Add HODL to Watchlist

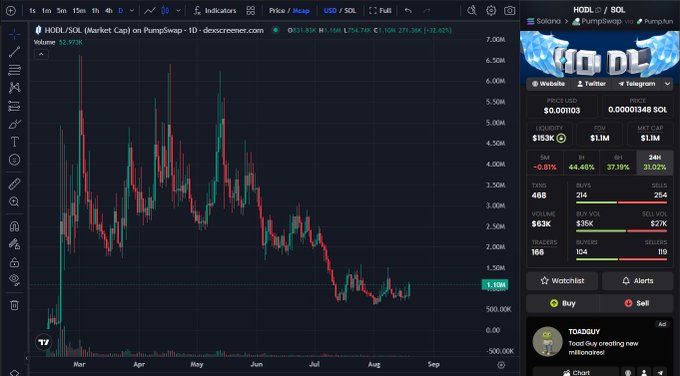[x=562, y=281]
